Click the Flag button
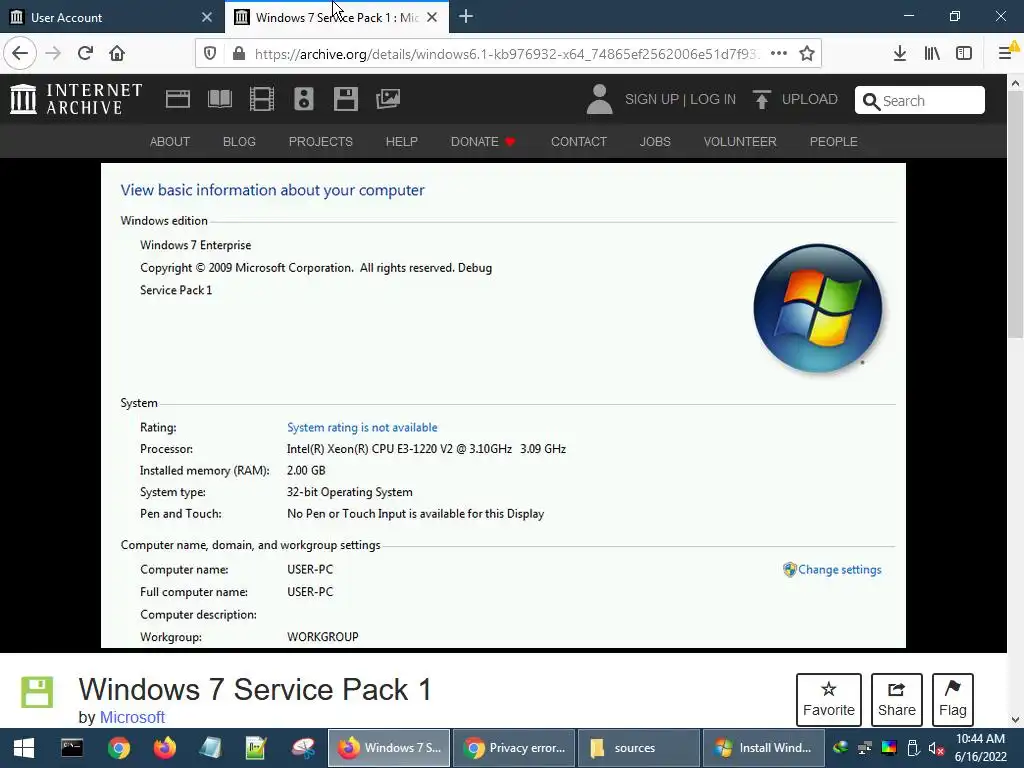This screenshot has height=768, width=1024. pyautogui.click(x=953, y=699)
